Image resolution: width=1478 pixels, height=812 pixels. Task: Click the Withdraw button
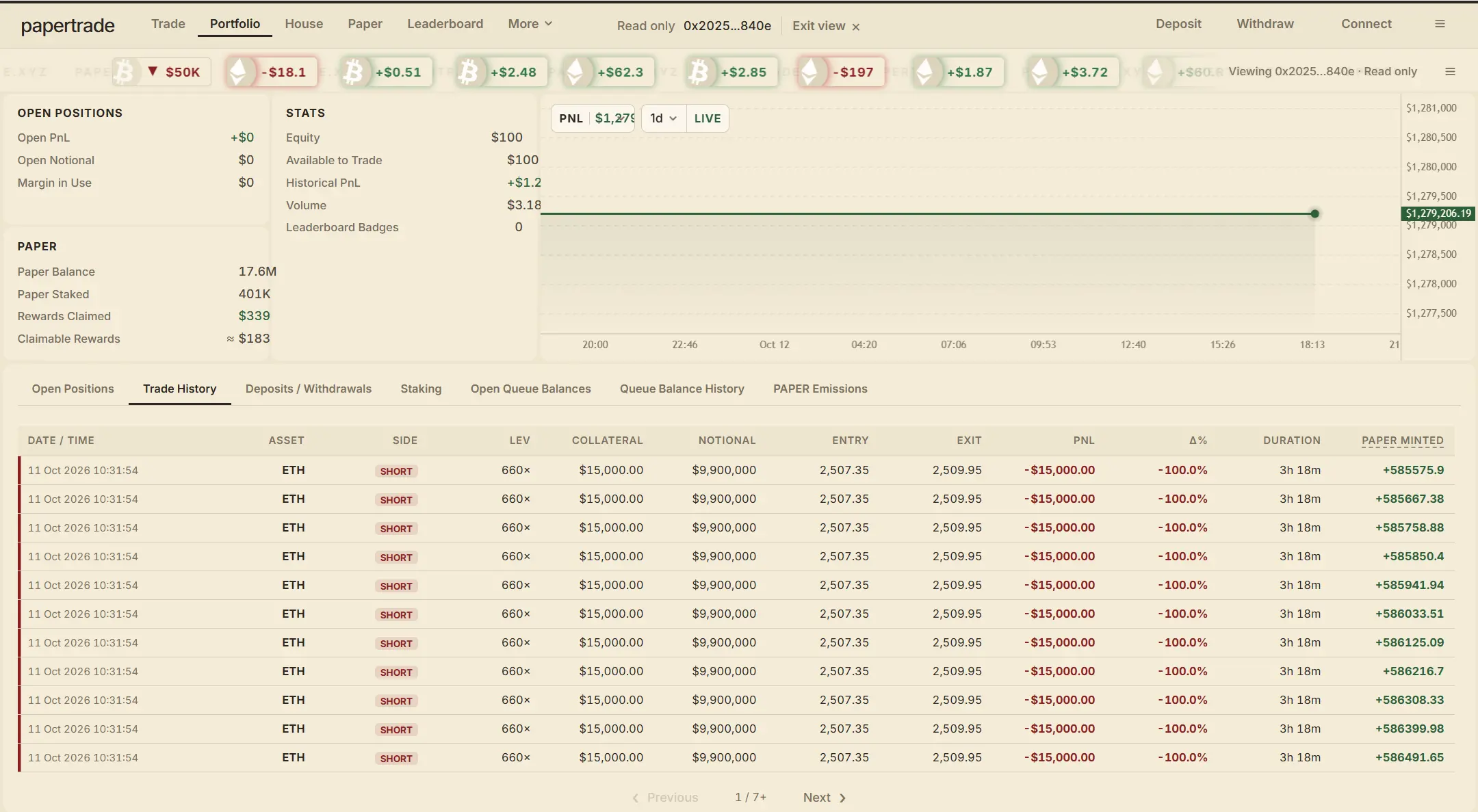[x=1265, y=24]
